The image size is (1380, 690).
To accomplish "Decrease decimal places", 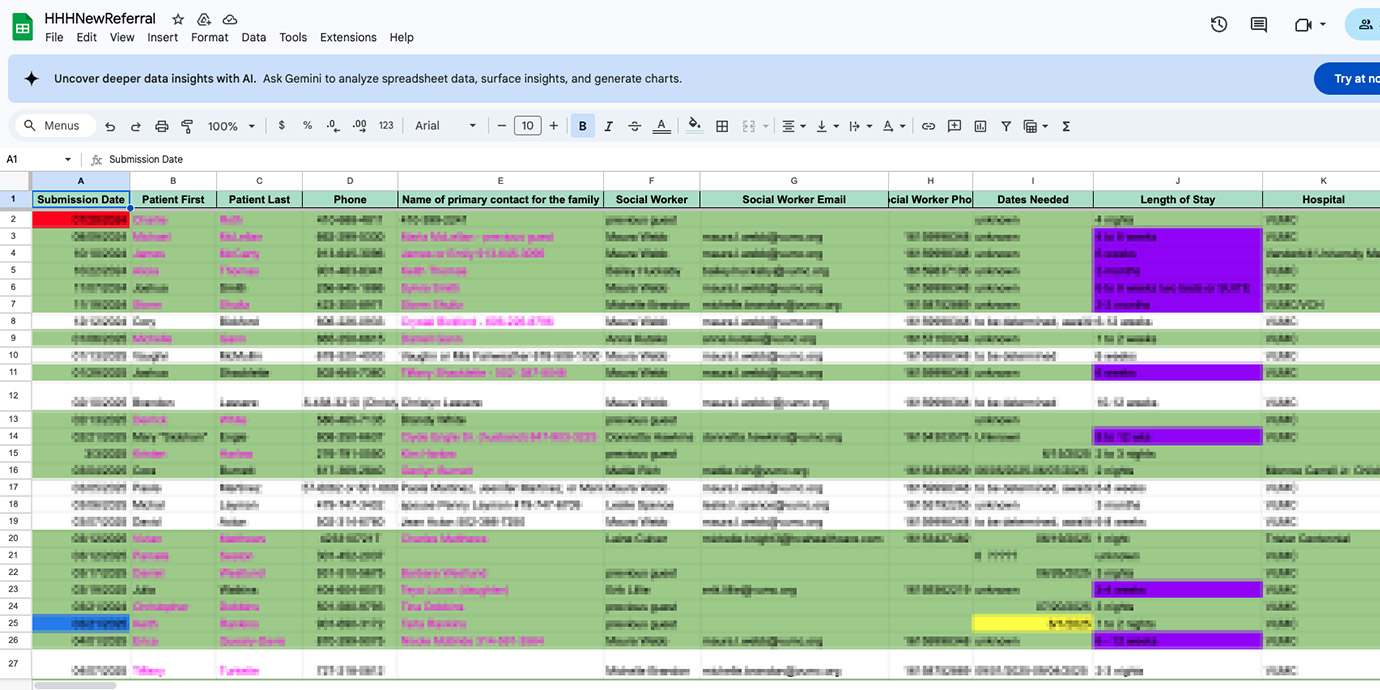I will click(333, 126).
